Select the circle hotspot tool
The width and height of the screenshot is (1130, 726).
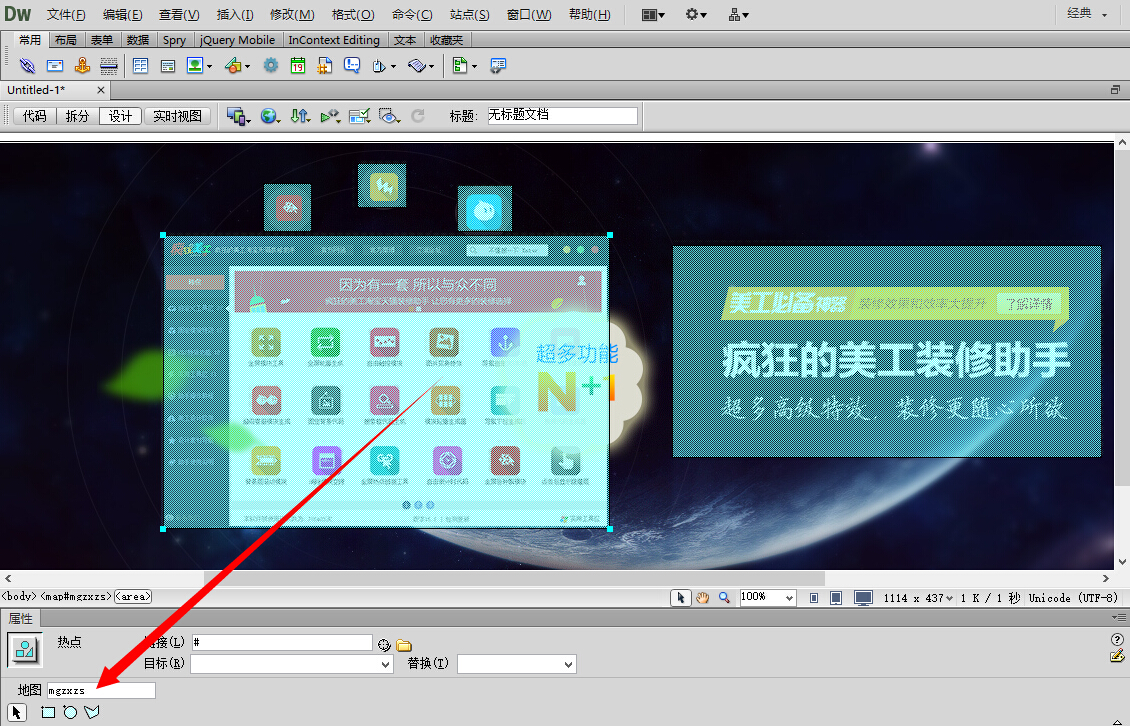70,712
